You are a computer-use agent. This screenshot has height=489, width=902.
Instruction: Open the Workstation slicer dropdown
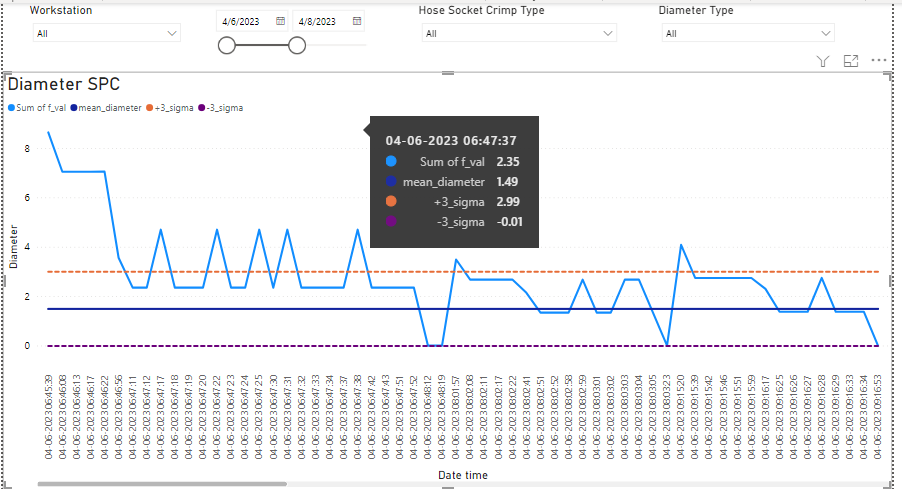pyautogui.click(x=107, y=33)
